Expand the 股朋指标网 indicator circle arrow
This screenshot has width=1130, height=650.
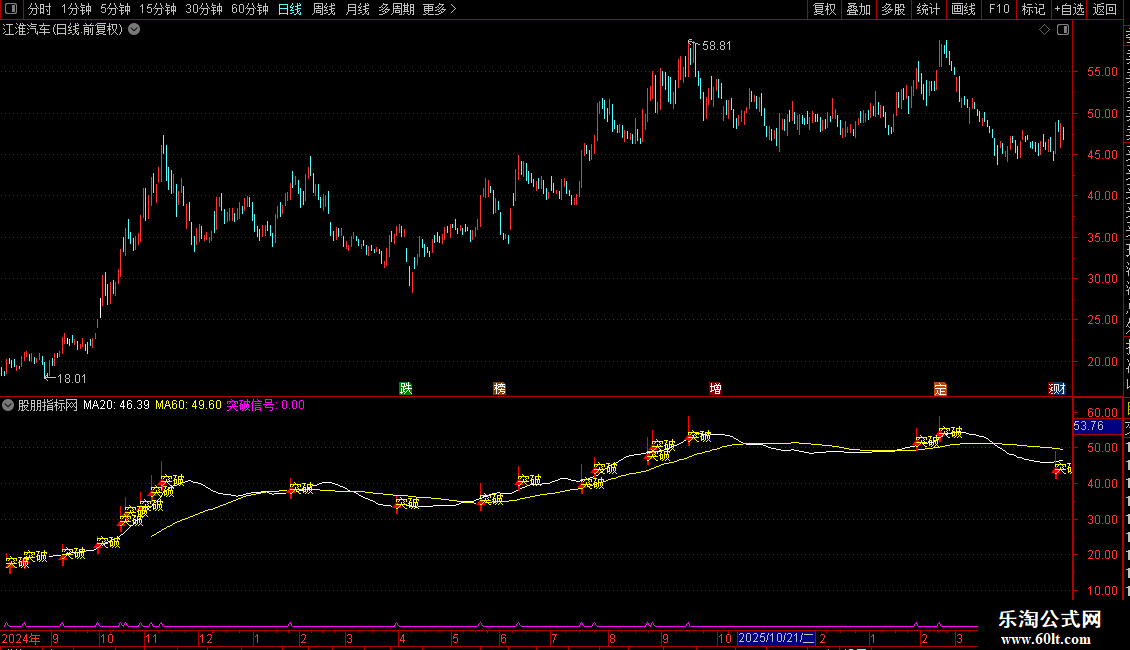[8, 405]
